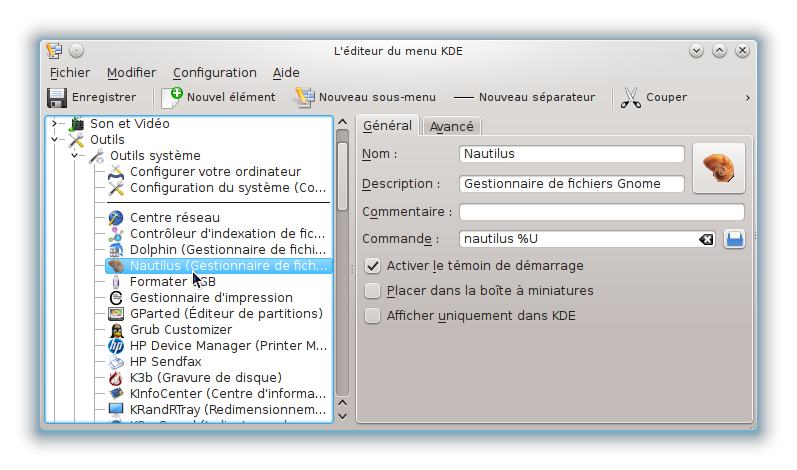Click the Grub Customizer penguin icon
797x470 pixels.
(x=116, y=330)
